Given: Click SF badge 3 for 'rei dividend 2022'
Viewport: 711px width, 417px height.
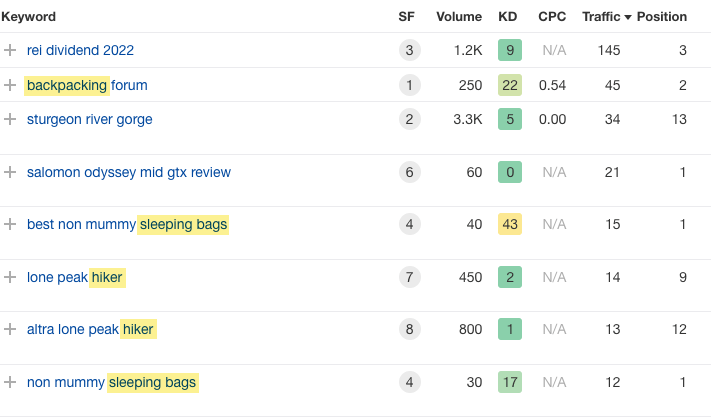Looking at the screenshot, I should (408, 50).
